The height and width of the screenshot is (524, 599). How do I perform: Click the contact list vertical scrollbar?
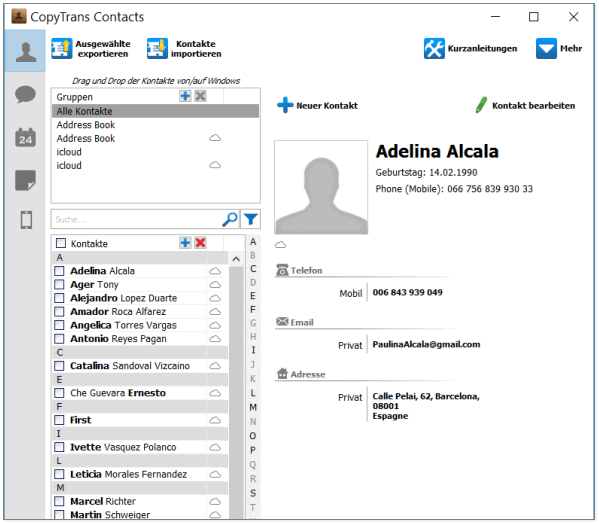pyautogui.click(x=236, y=392)
